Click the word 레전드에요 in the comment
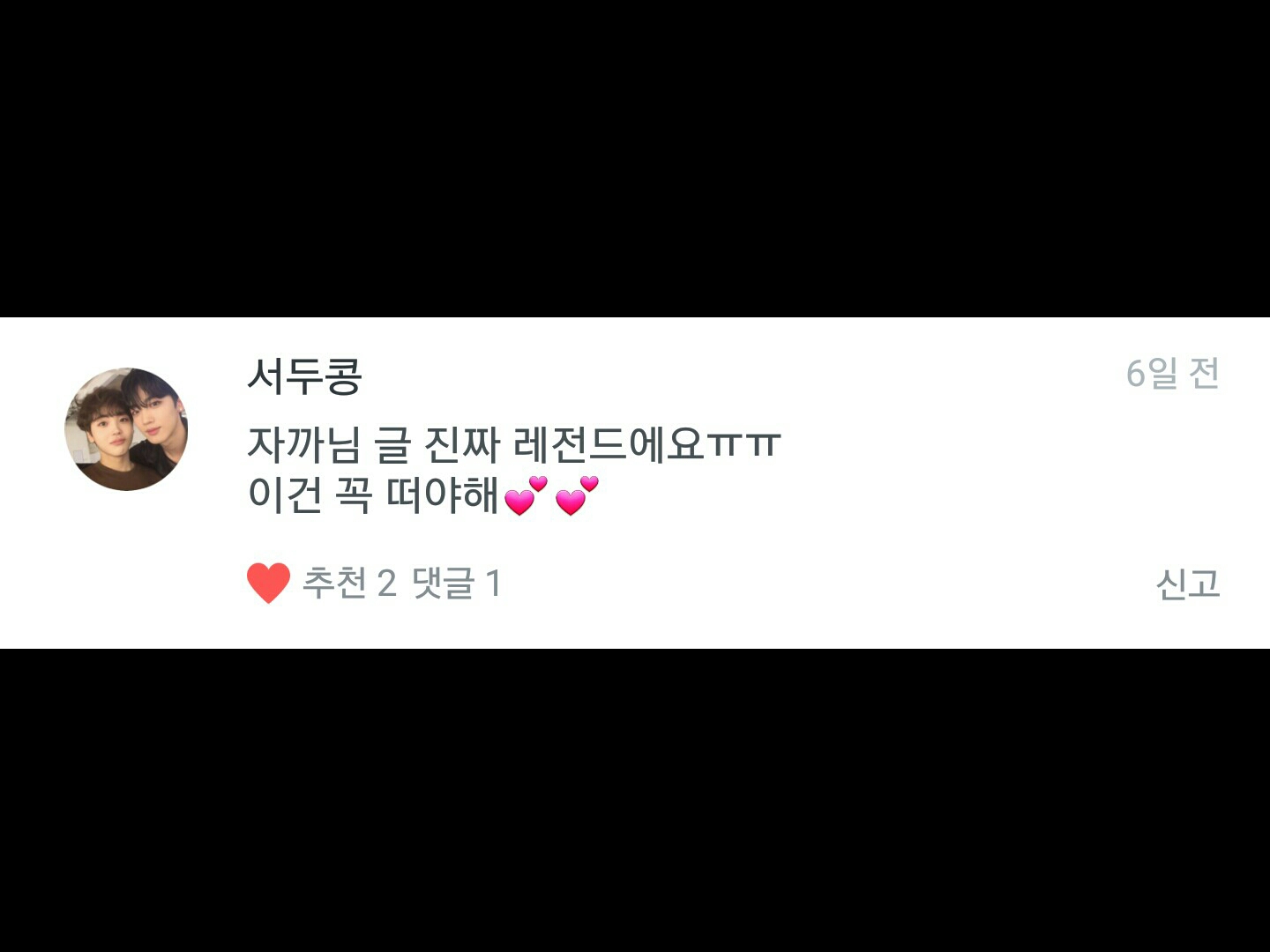This screenshot has width=1270, height=952. tap(609, 444)
